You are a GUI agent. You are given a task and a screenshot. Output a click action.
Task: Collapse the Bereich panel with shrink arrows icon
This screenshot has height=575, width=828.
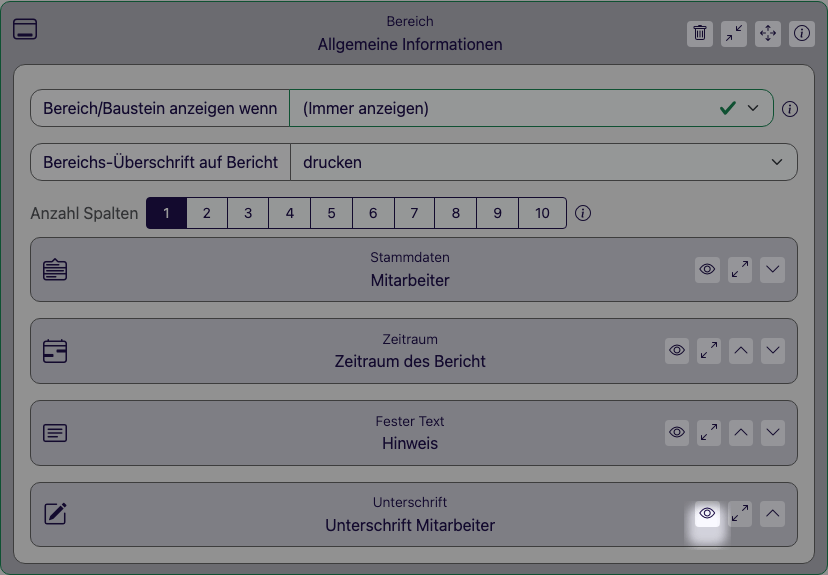click(x=733, y=34)
